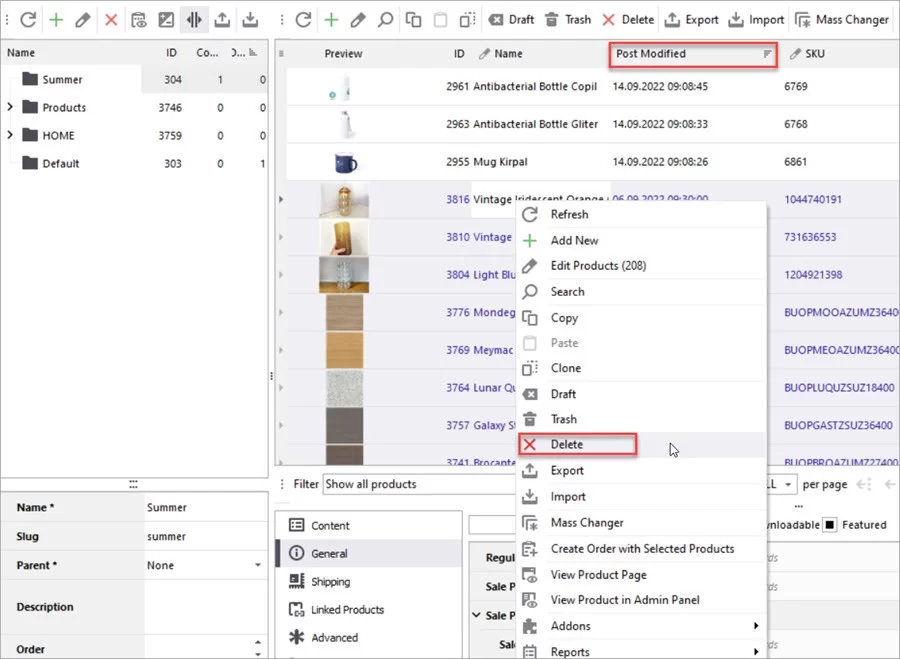Open the Search magnifier icon in toolbar
Image resolution: width=900 pixels, height=659 pixels.
pyautogui.click(x=384, y=19)
